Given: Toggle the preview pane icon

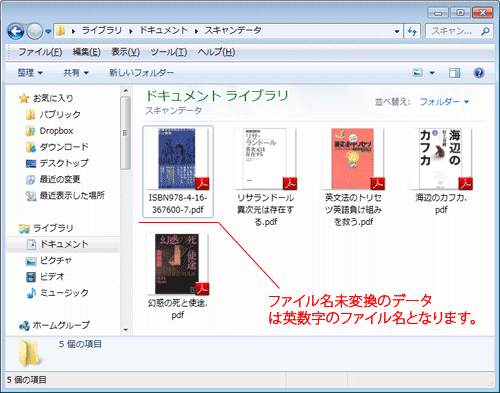Looking at the screenshot, I should (x=454, y=73).
